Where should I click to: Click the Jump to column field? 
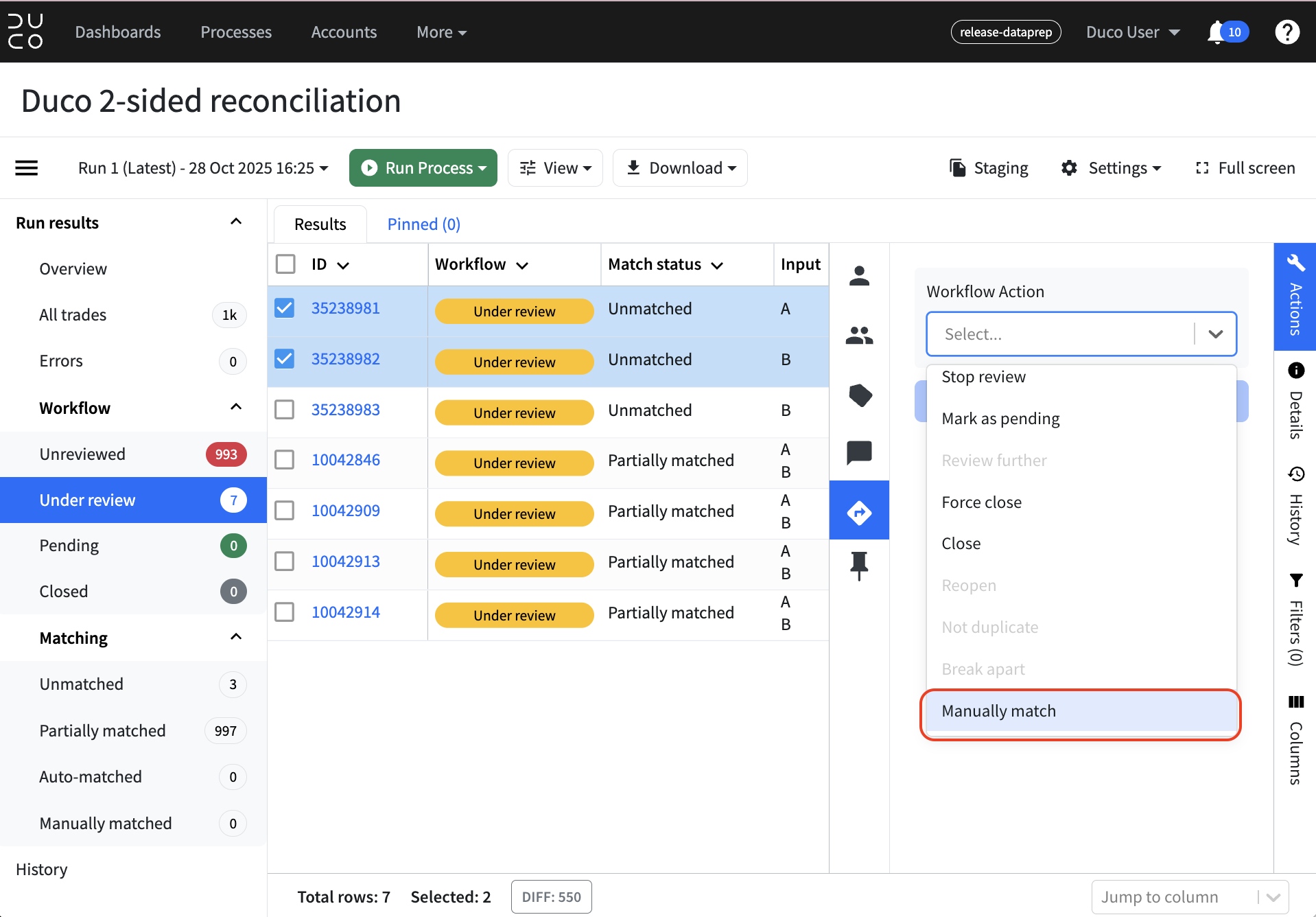(1190, 897)
